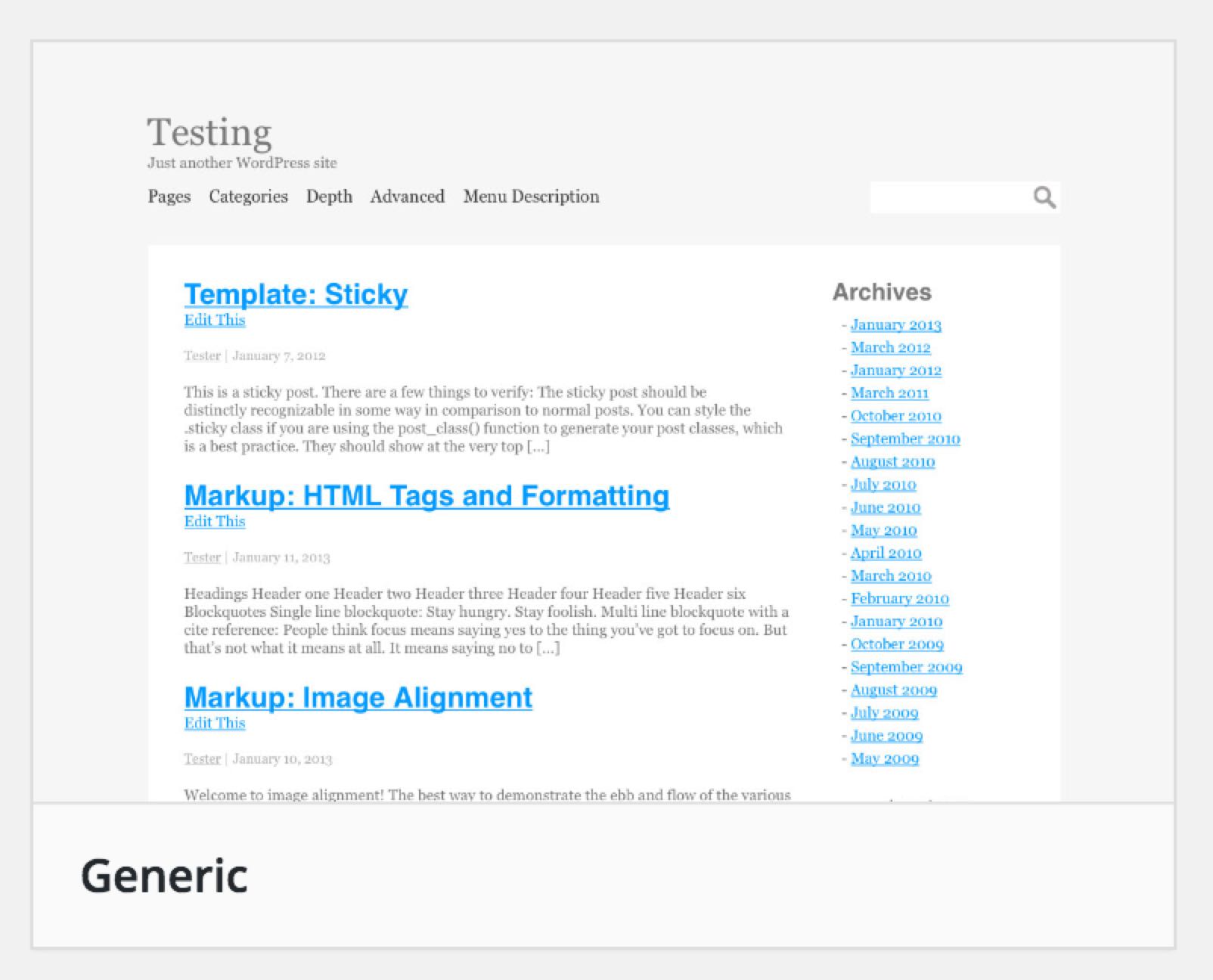Open the March 2012 archive
Viewport: 1213px width, 980px height.
point(890,348)
